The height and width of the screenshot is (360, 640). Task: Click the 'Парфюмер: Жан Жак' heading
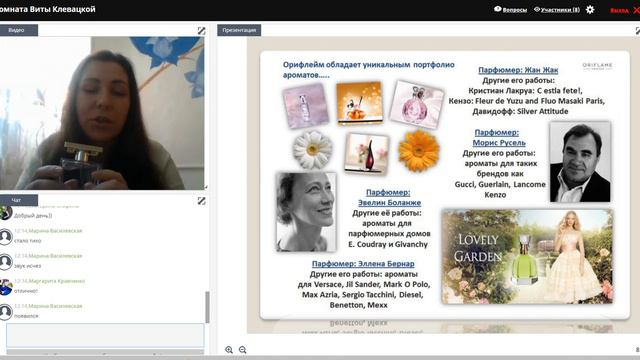coord(518,70)
